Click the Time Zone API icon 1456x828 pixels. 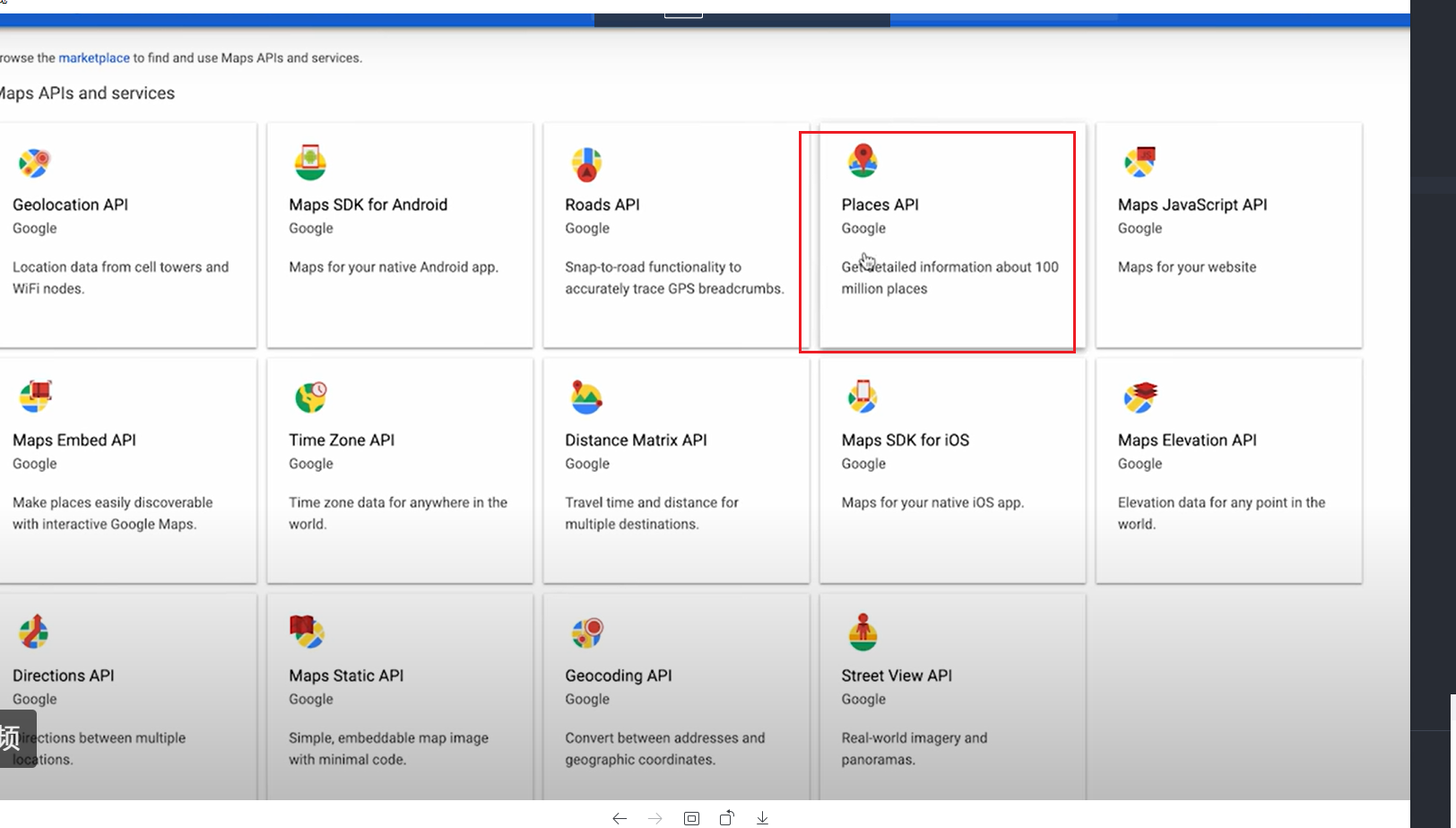pyautogui.click(x=311, y=397)
